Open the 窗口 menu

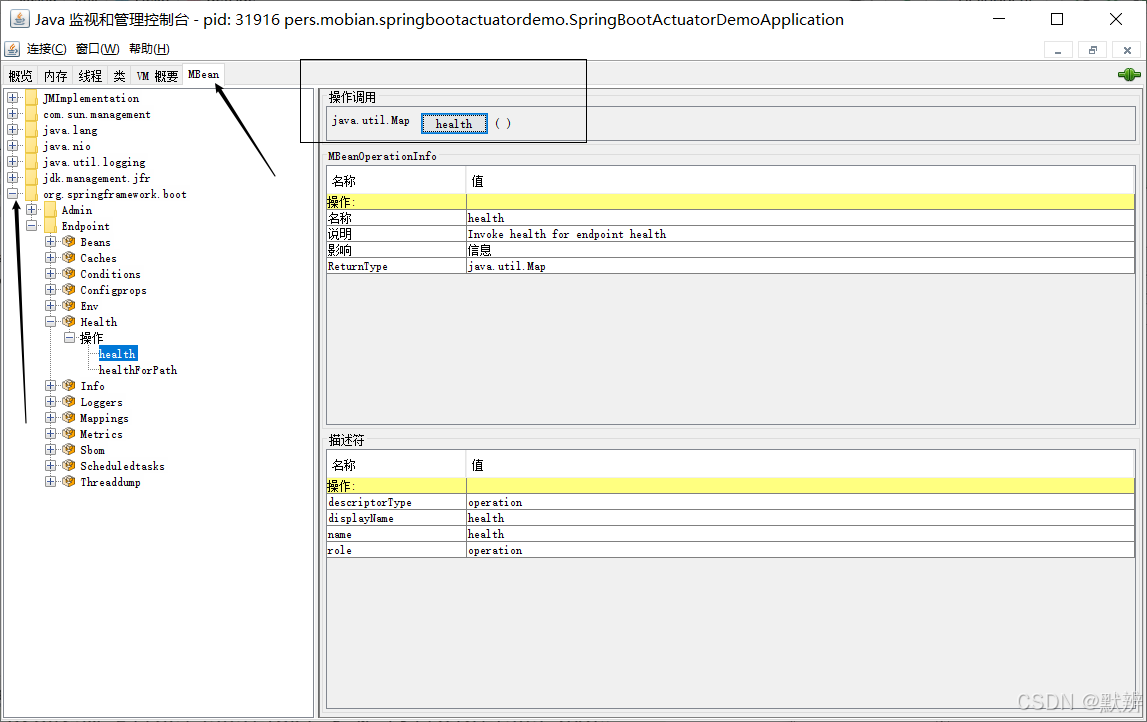point(95,48)
